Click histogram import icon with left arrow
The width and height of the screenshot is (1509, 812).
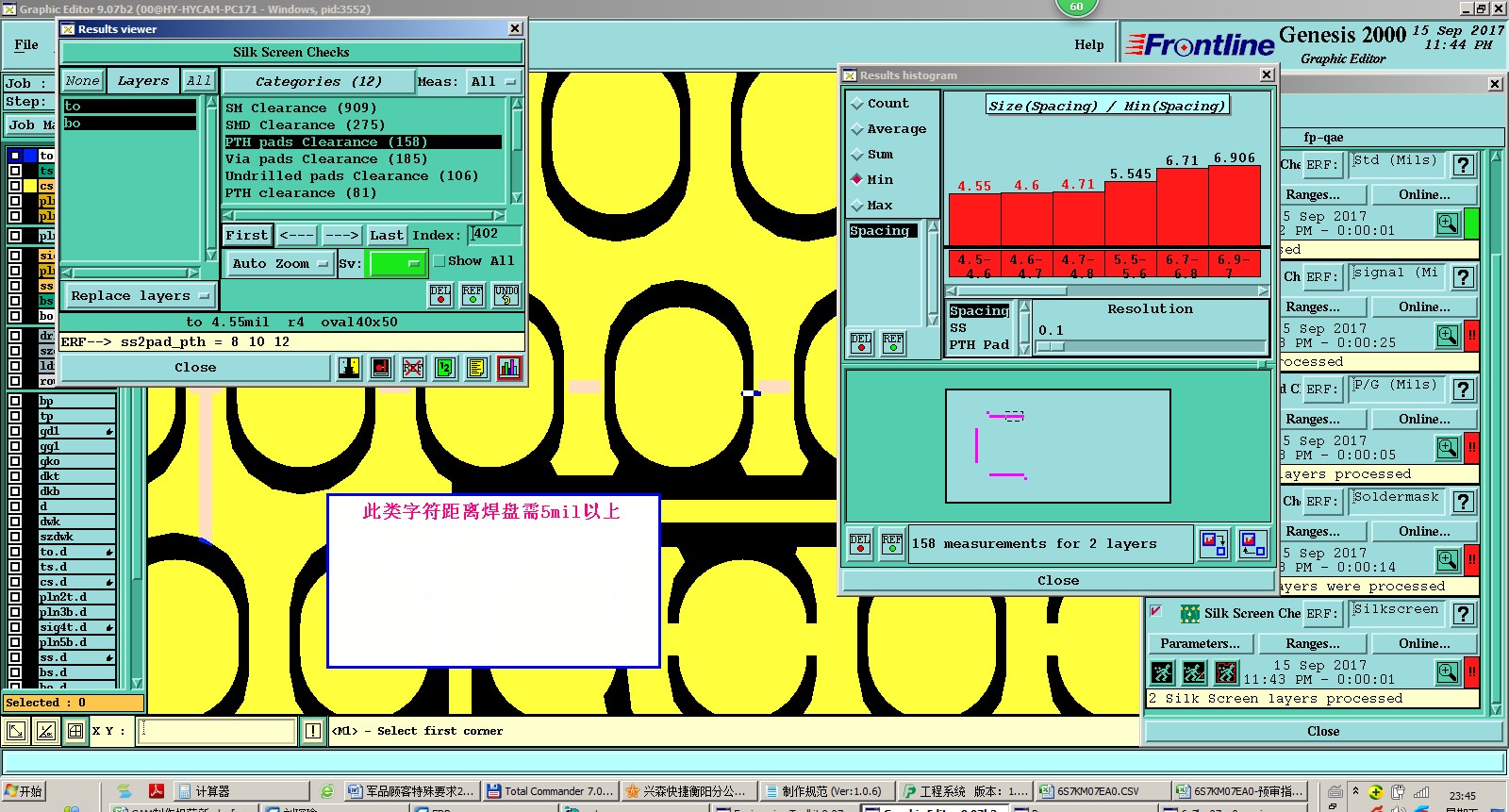coord(1252,544)
